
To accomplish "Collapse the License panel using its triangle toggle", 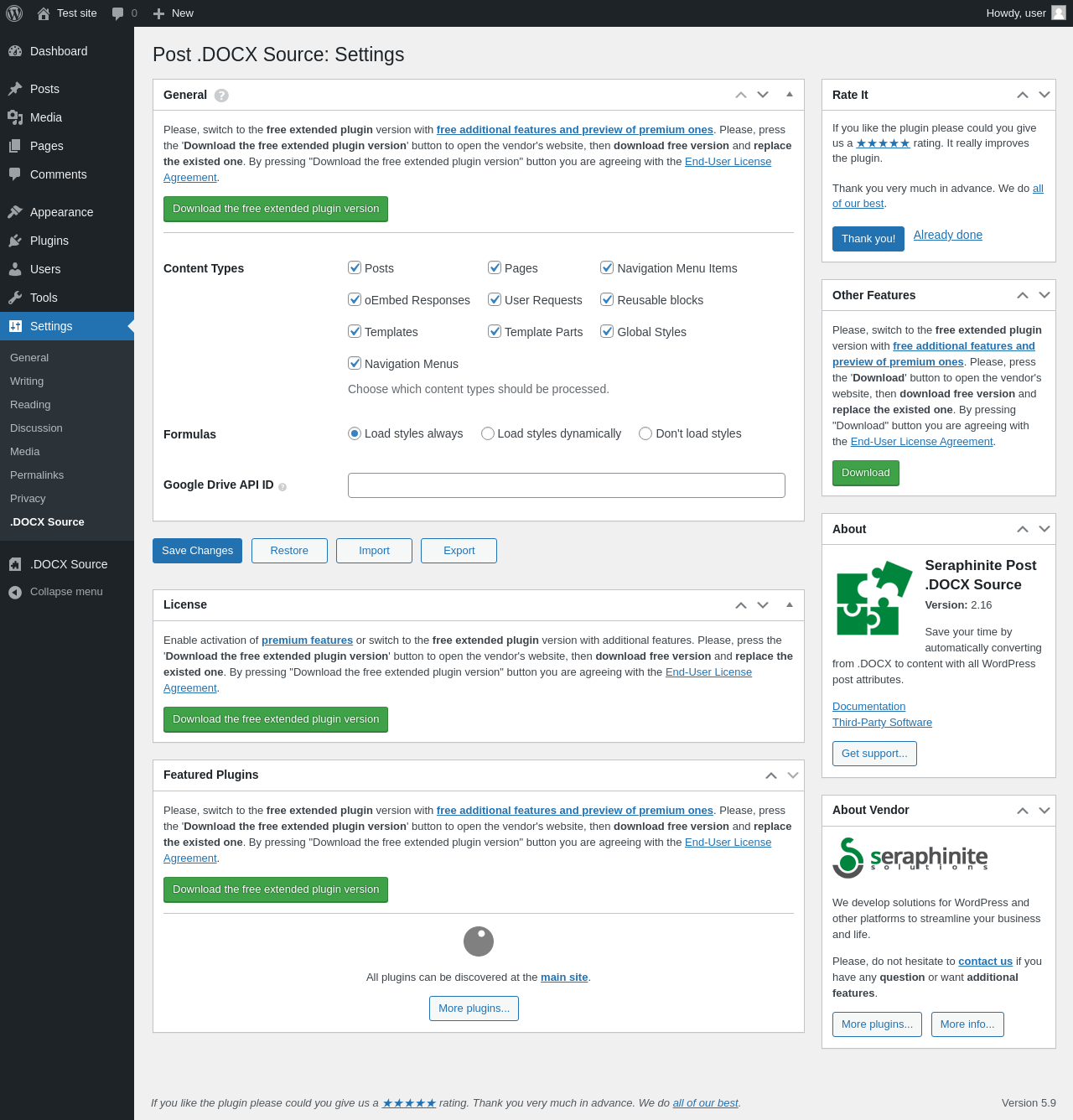I will (790, 604).
